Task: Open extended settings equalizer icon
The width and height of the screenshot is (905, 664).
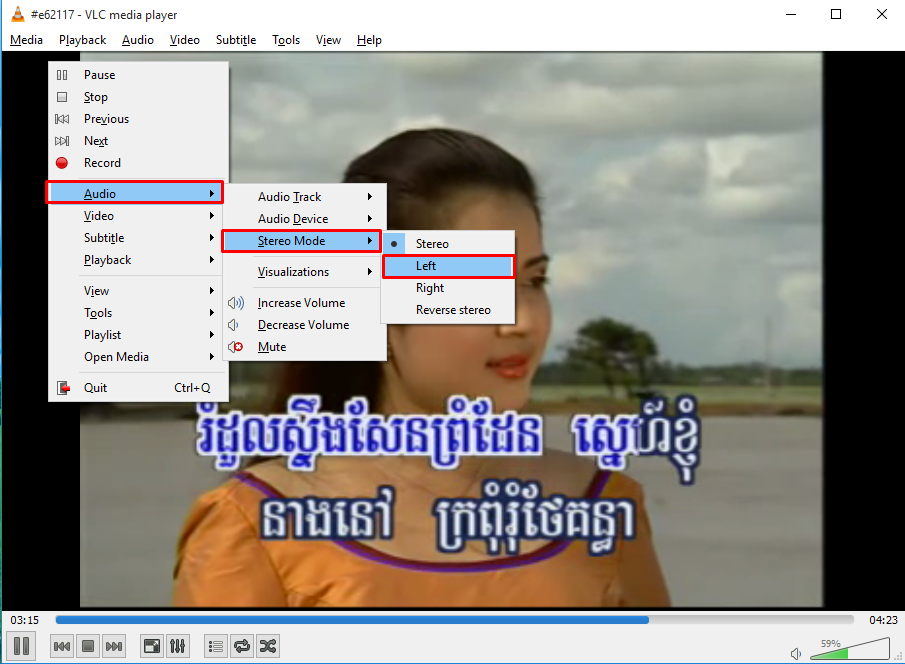Action: tap(177, 646)
